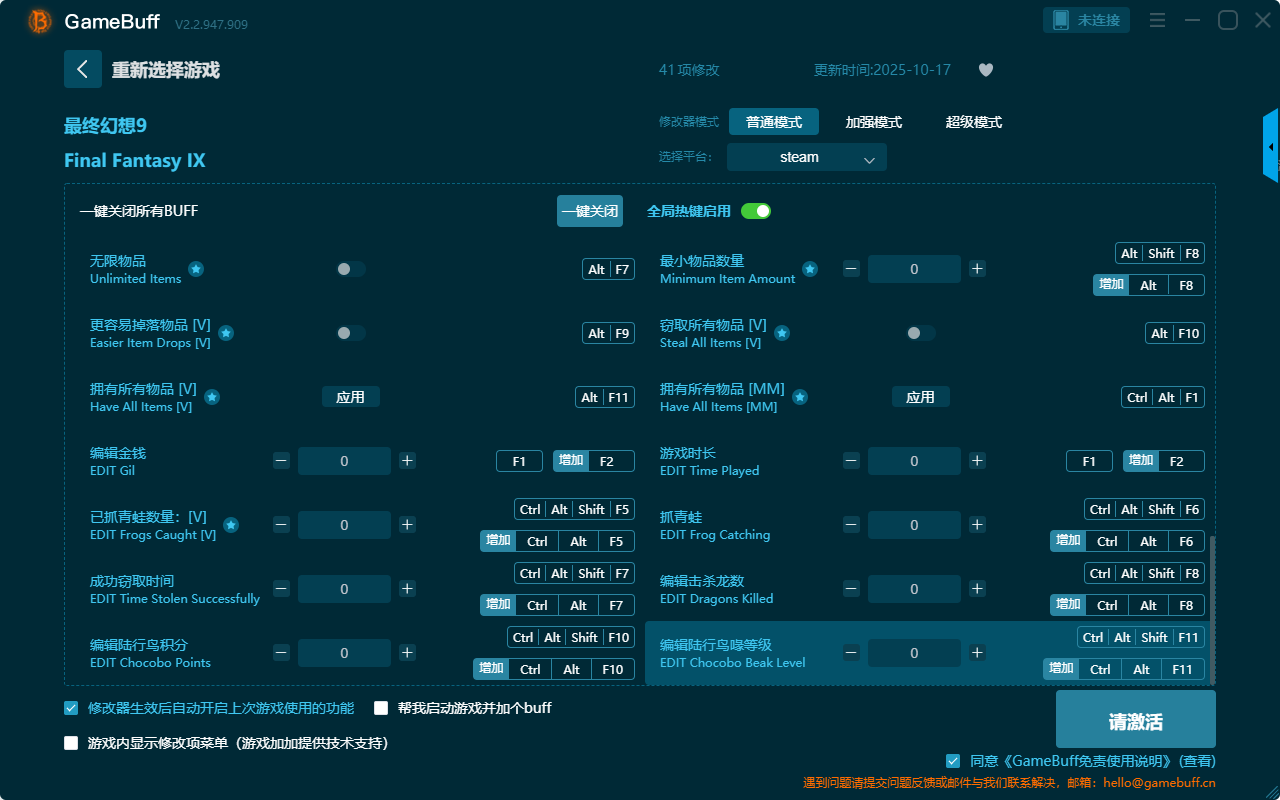1280x800 pixels.
Task: Click the back arrow to reselect game
Action: coord(83,69)
